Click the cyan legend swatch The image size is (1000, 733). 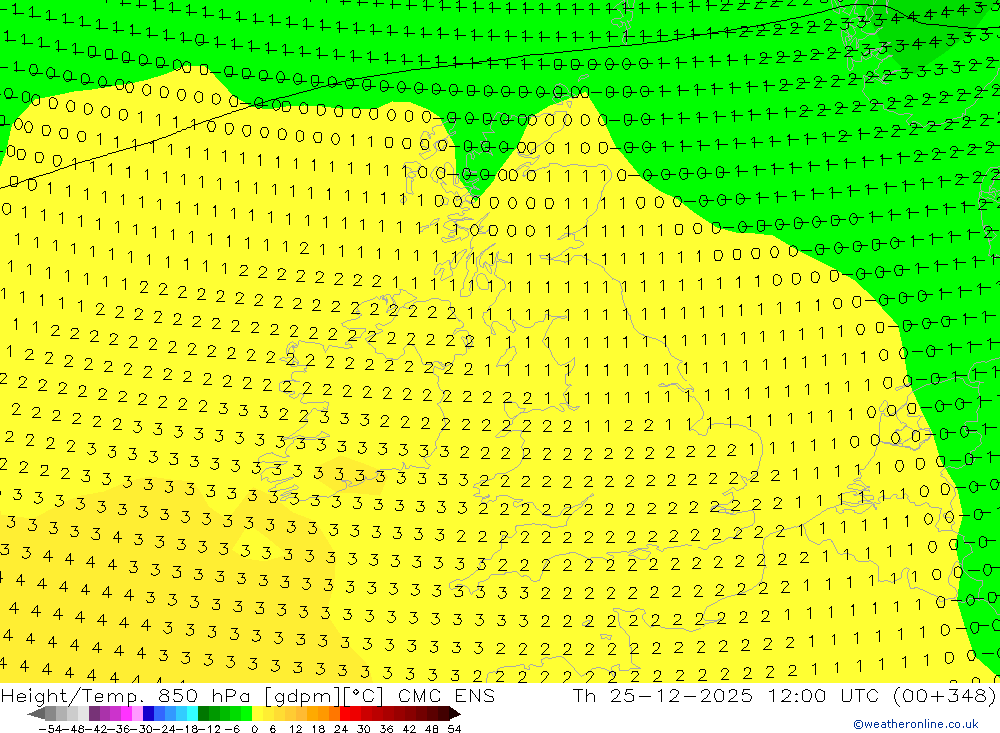pos(192,714)
